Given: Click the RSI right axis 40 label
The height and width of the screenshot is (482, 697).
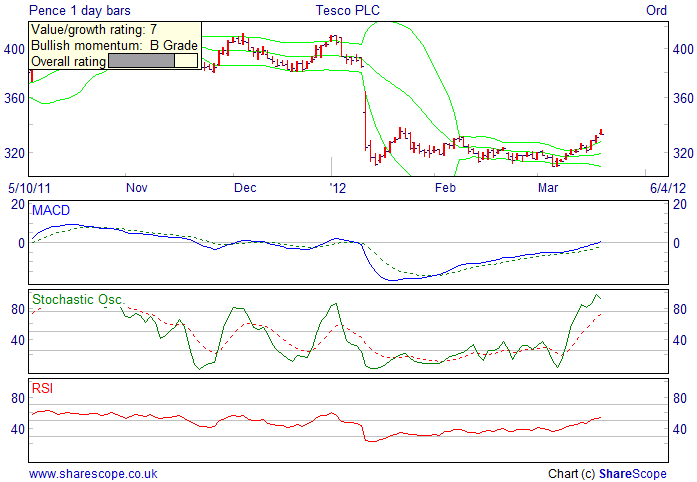Looking at the screenshot, I should click(x=680, y=430).
